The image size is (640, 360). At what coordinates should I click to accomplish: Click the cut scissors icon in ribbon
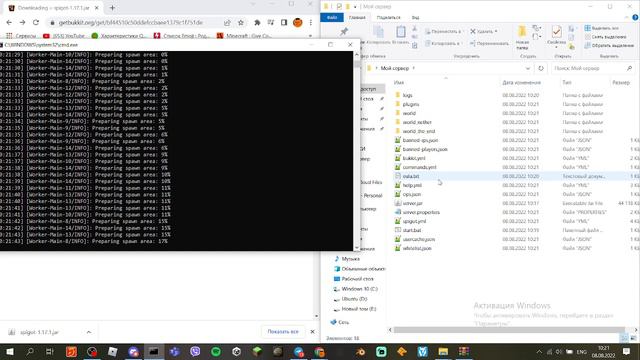point(415,28)
